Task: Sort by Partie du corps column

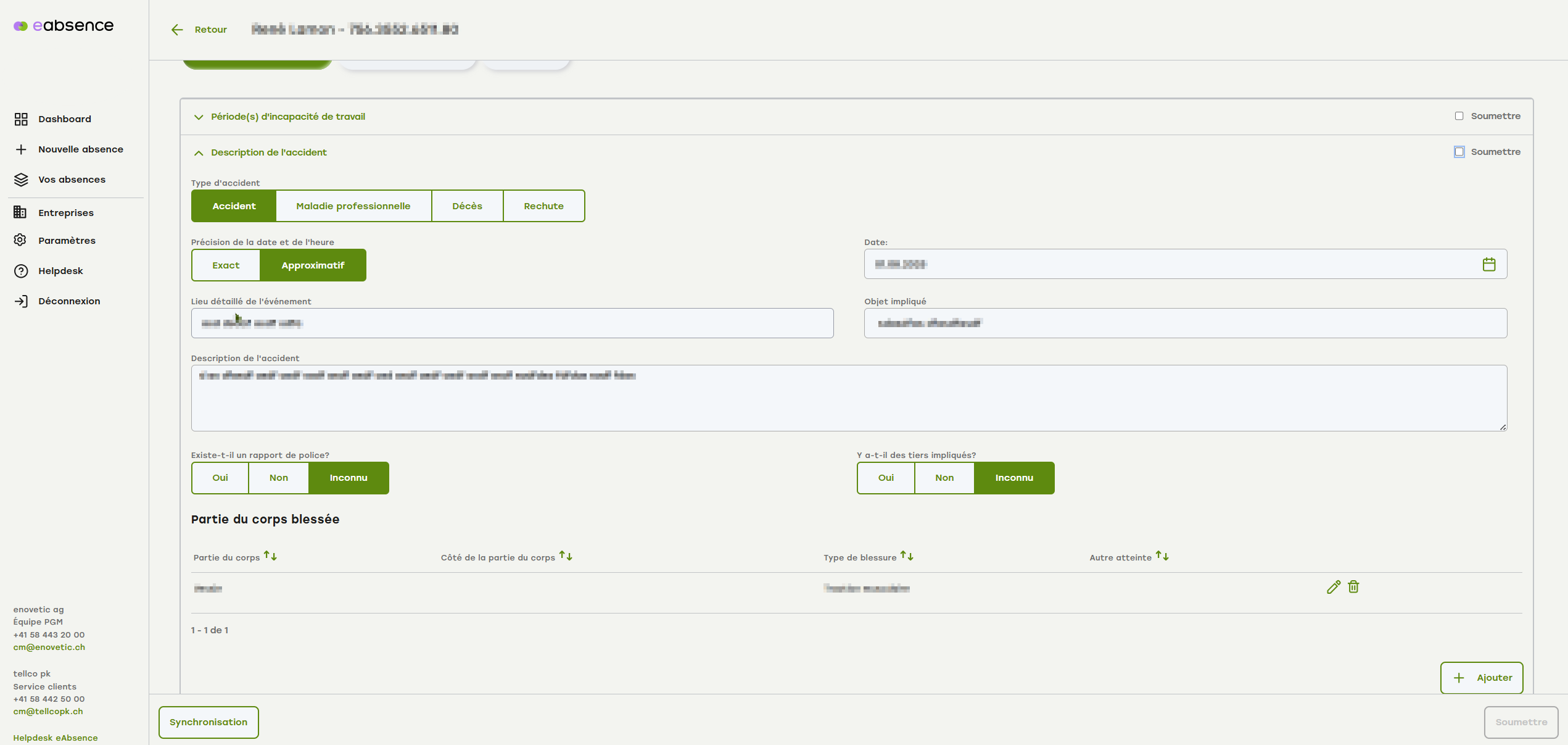Action: tap(270, 556)
